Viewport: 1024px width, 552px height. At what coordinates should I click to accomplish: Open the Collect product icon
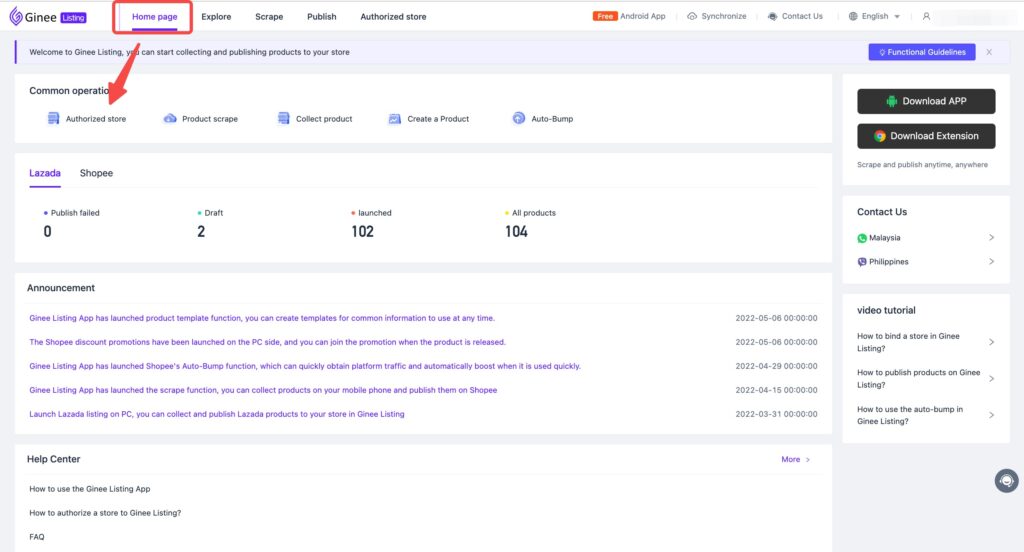click(284, 119)
